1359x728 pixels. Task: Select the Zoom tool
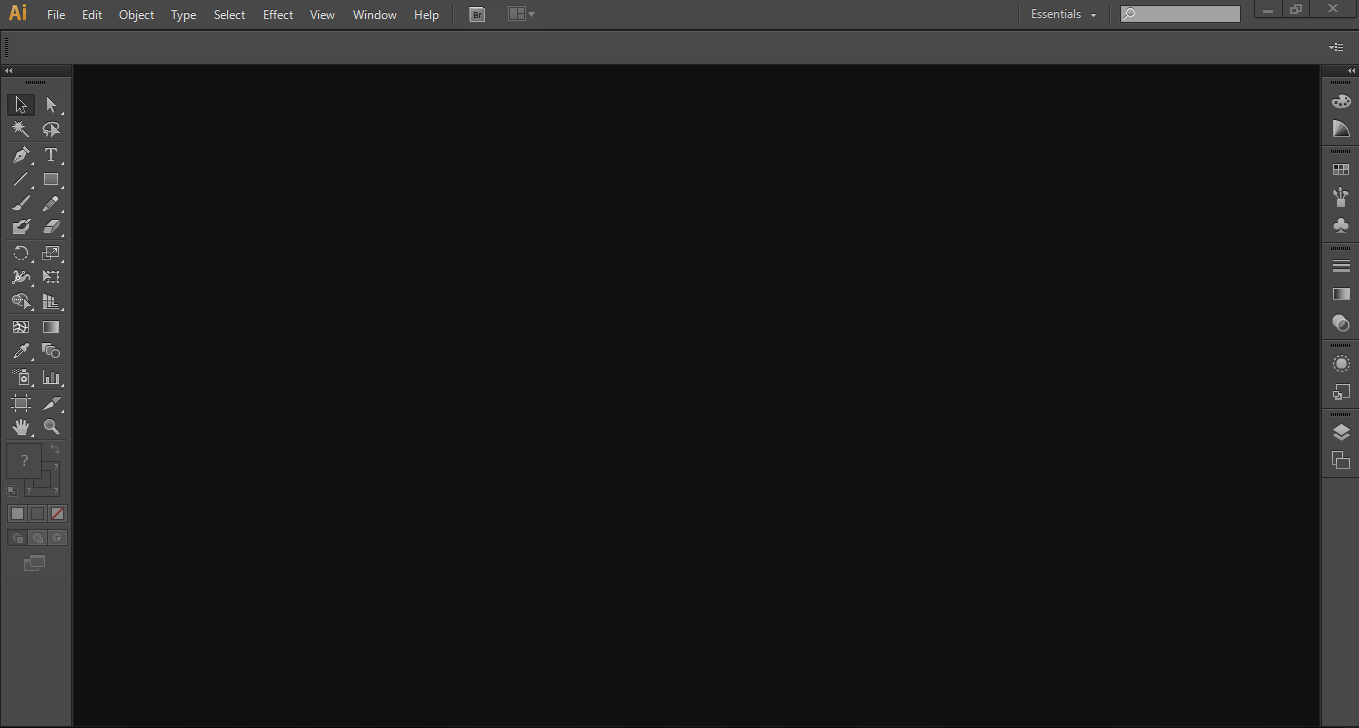51,426
